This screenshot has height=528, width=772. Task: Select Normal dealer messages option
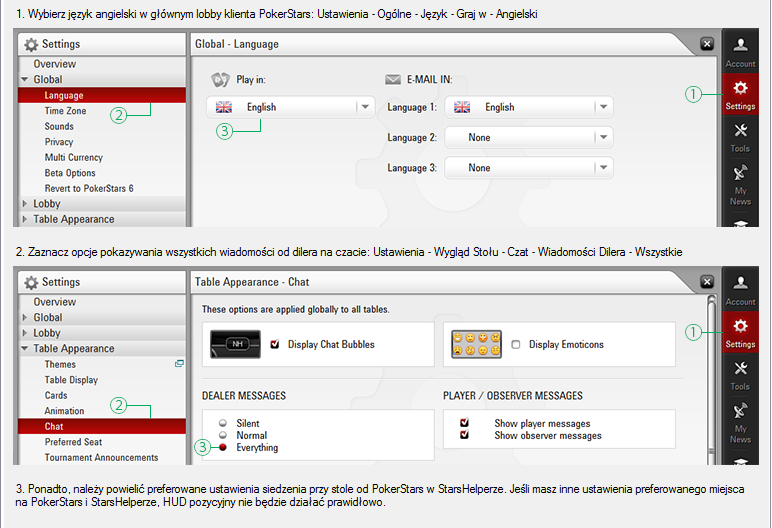pyautogui.click(x=223, y=435)
